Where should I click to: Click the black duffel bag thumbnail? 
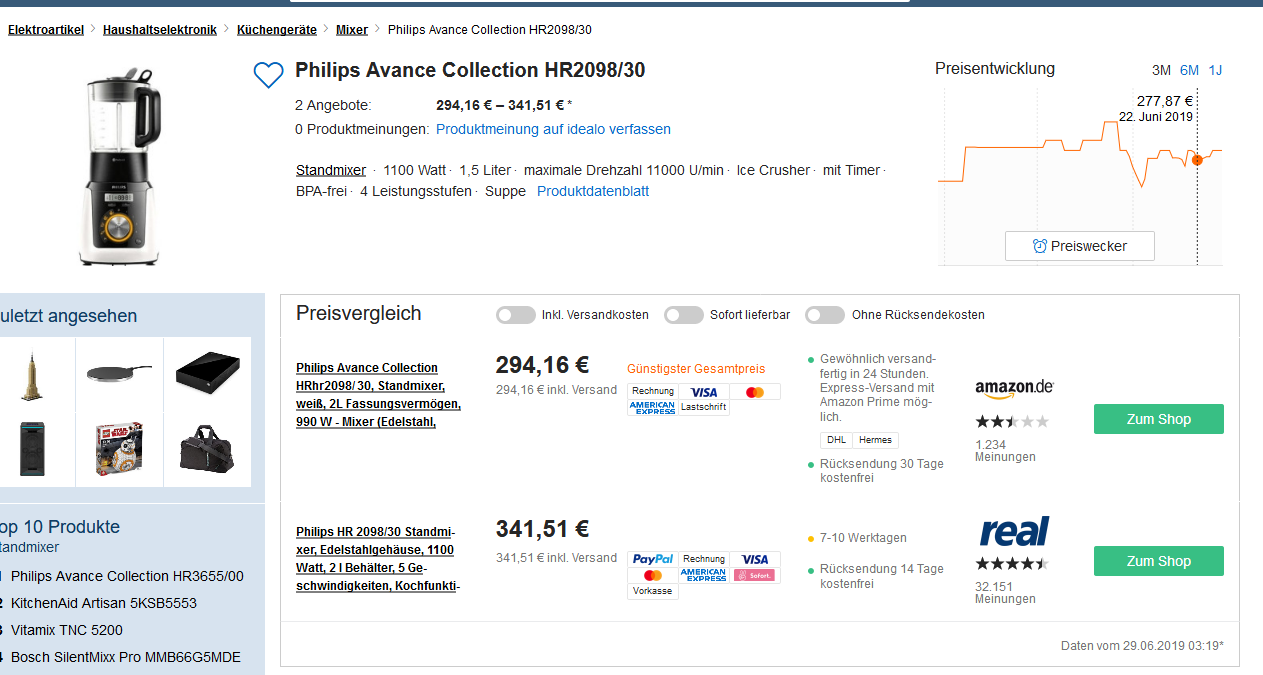tap(206, 447)
